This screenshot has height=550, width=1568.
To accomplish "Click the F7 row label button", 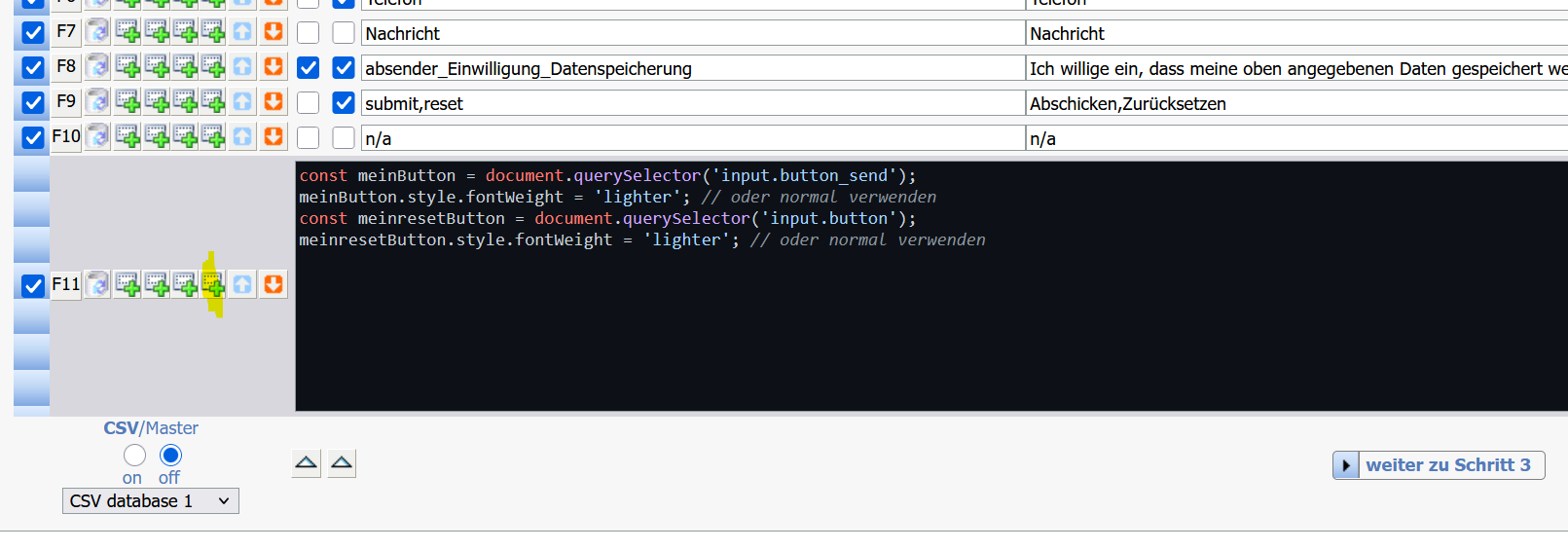I will click(x=65, y=31).
